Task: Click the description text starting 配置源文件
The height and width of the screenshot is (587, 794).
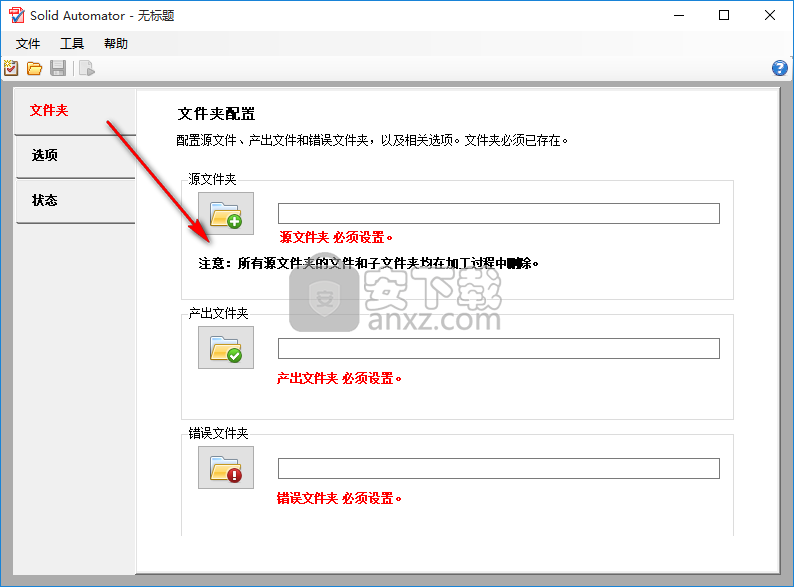Action: 372,140
